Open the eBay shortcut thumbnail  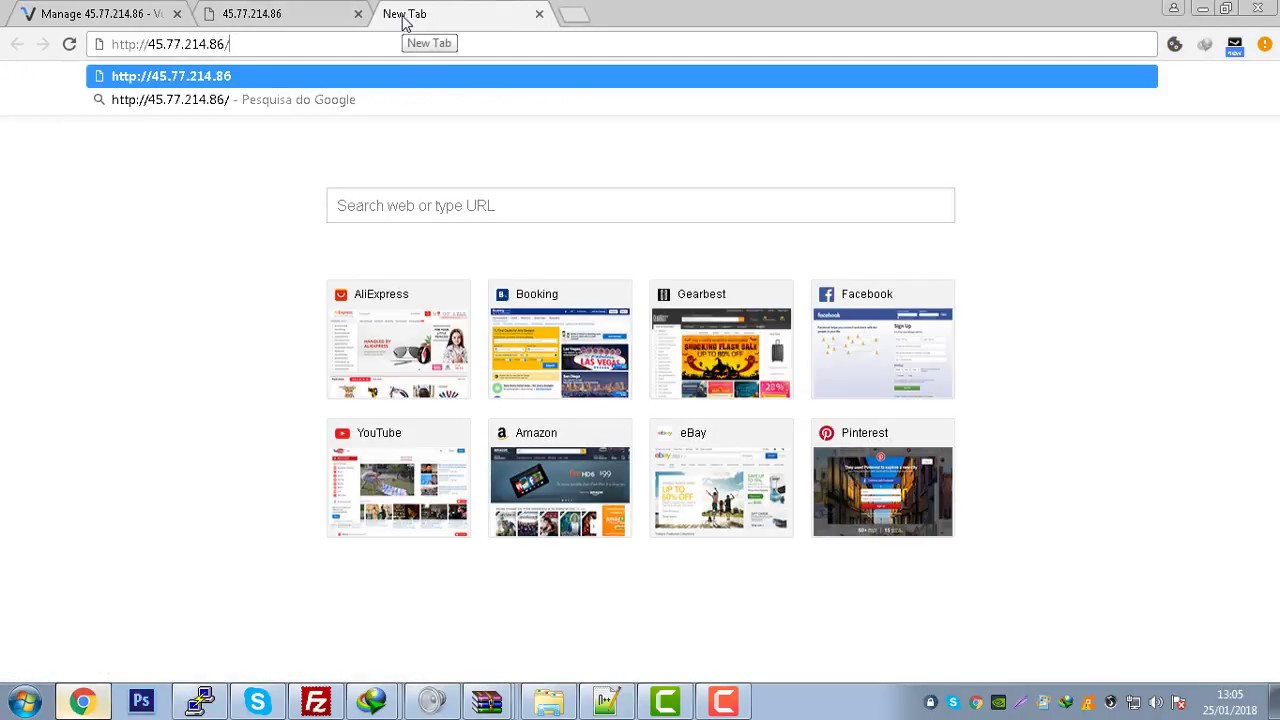(x=721, y=478)
